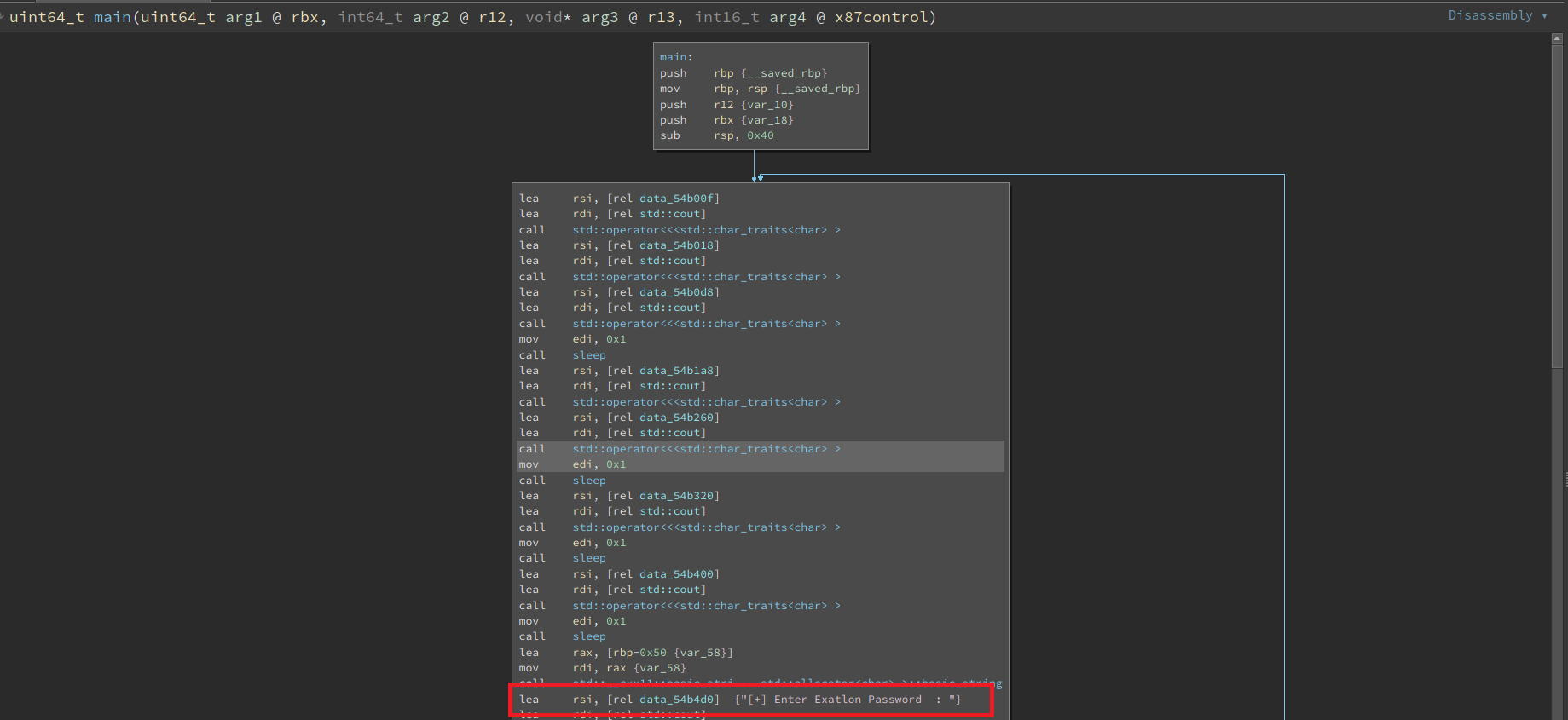
Task: Select the push rbp {__saved_rbp} instruction
Action: point(743,73)
